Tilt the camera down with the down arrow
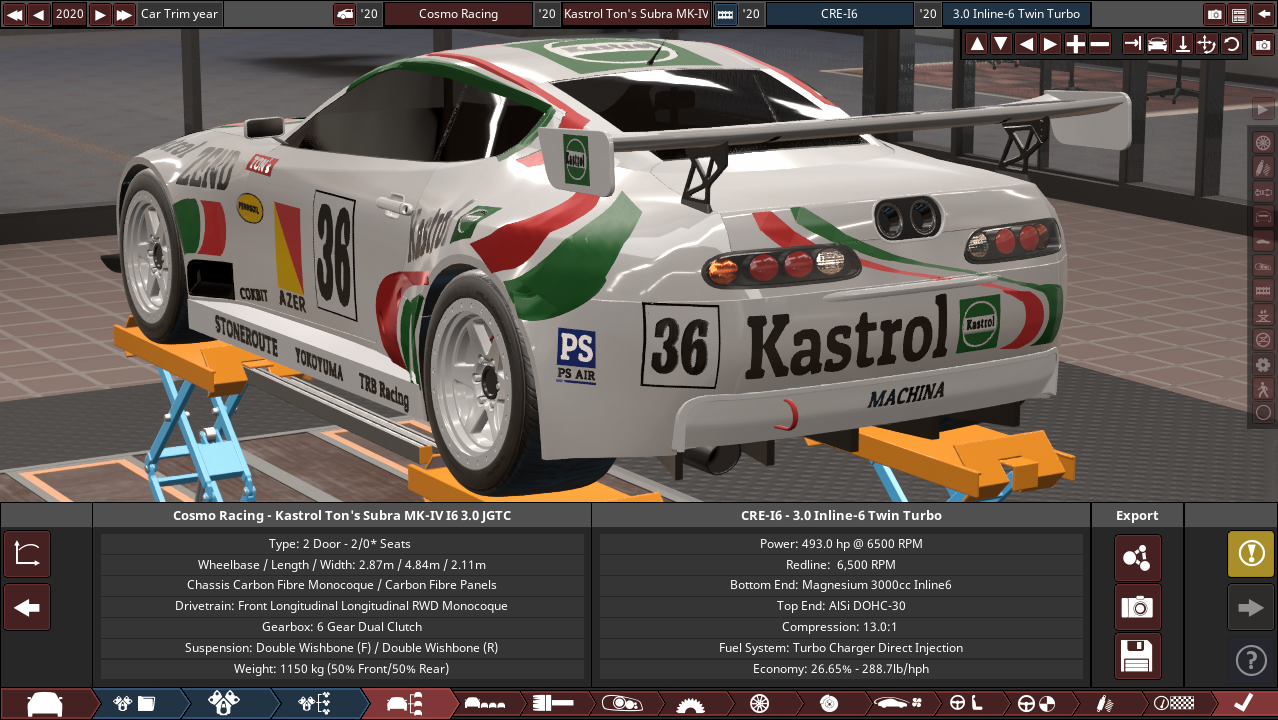 click(x=1001, y=44)
